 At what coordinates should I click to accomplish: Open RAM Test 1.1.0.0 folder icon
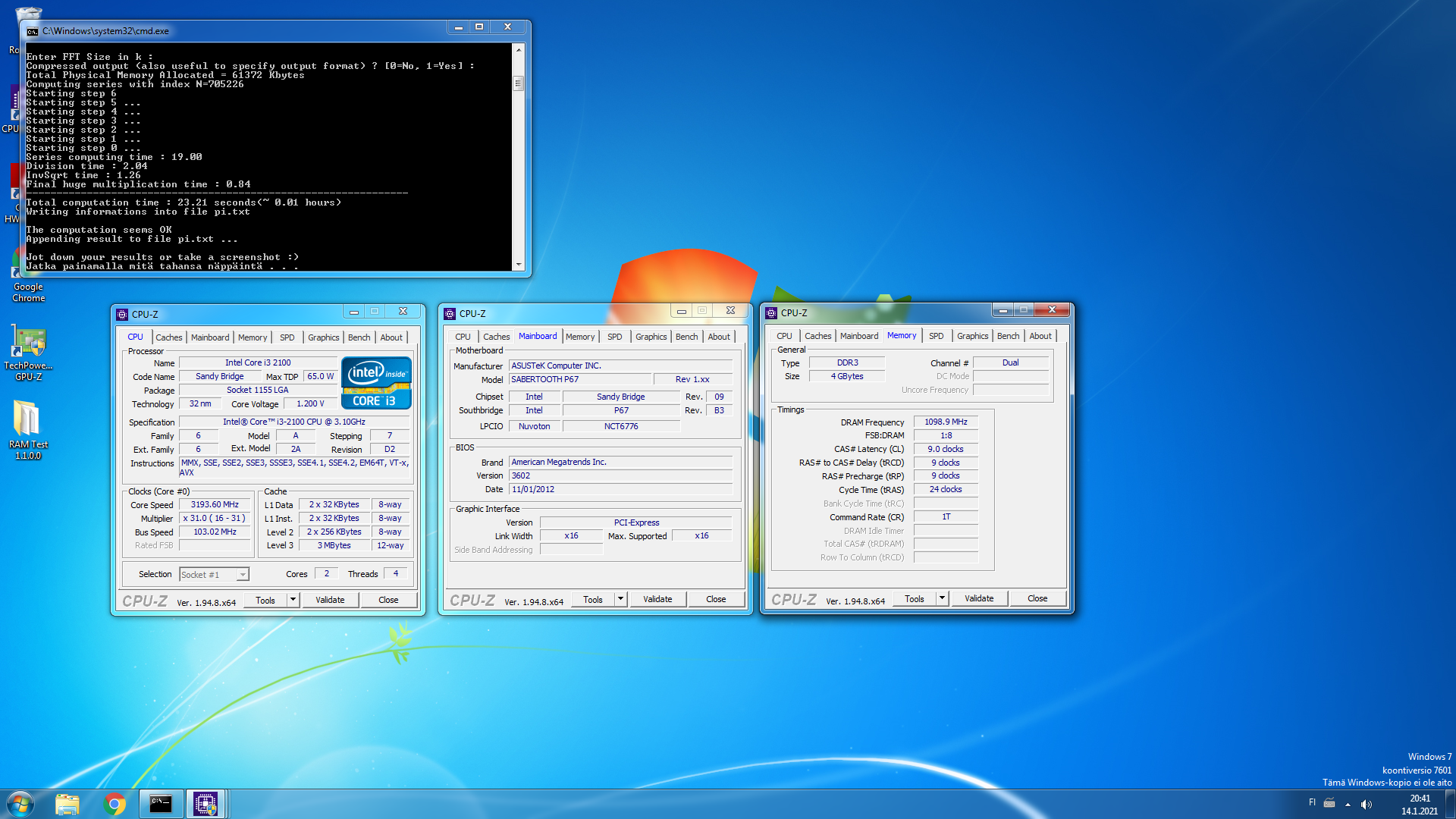click(x=28, y=430)
